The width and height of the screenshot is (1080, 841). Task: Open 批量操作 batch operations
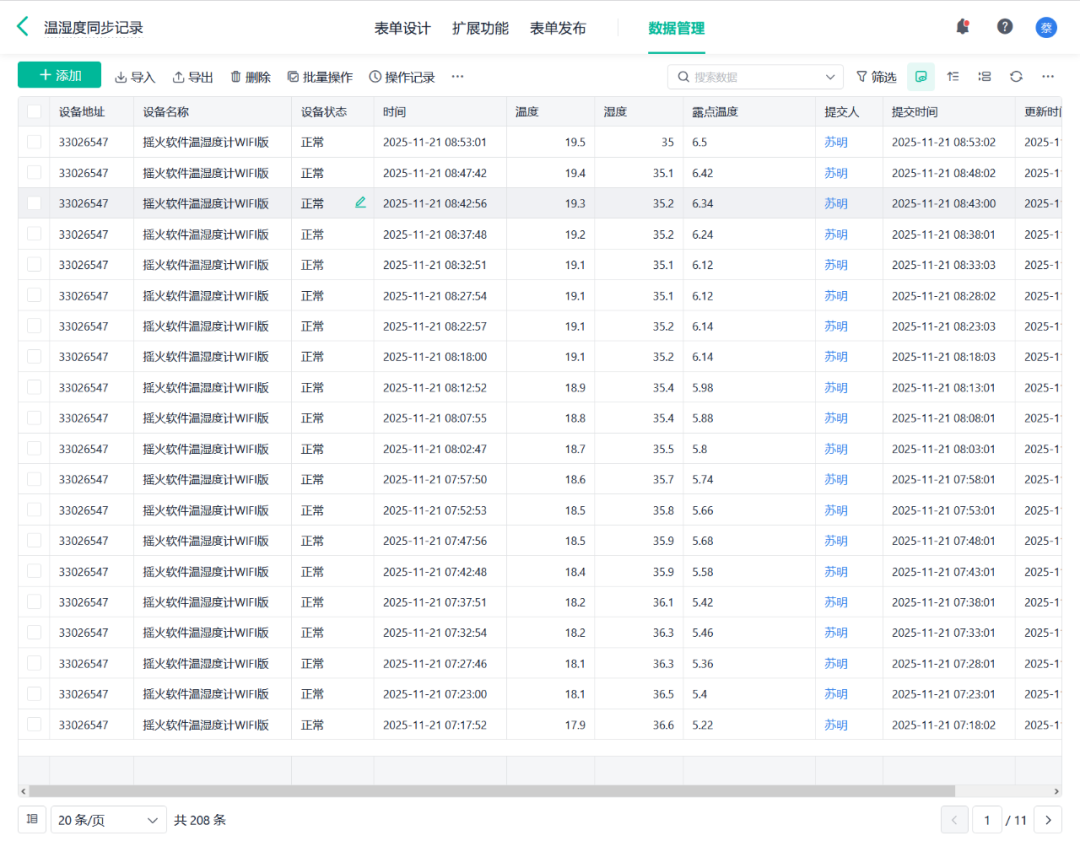[x=320, y=77]
